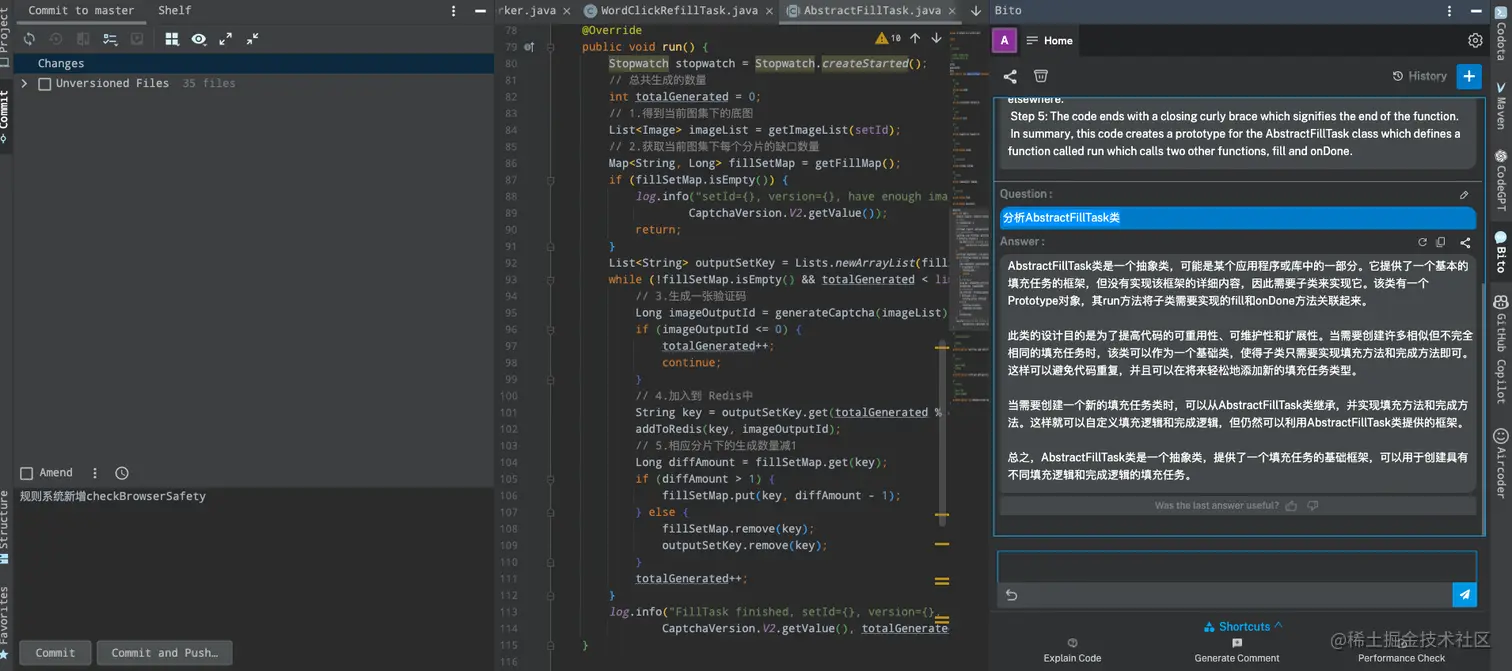Click the Refresh changes icon in Commit toolbar
This screenshot has width=1512, height=671.
29,39
